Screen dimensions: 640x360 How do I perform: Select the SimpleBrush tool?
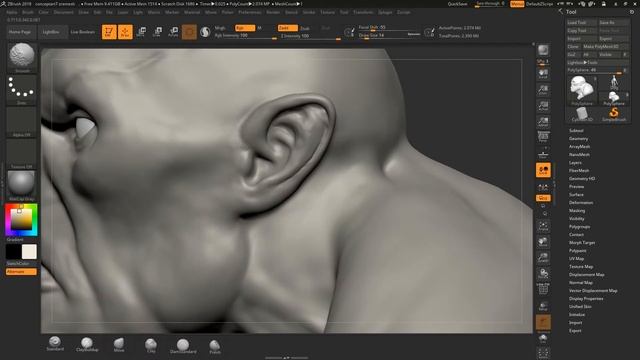(614, 114)
